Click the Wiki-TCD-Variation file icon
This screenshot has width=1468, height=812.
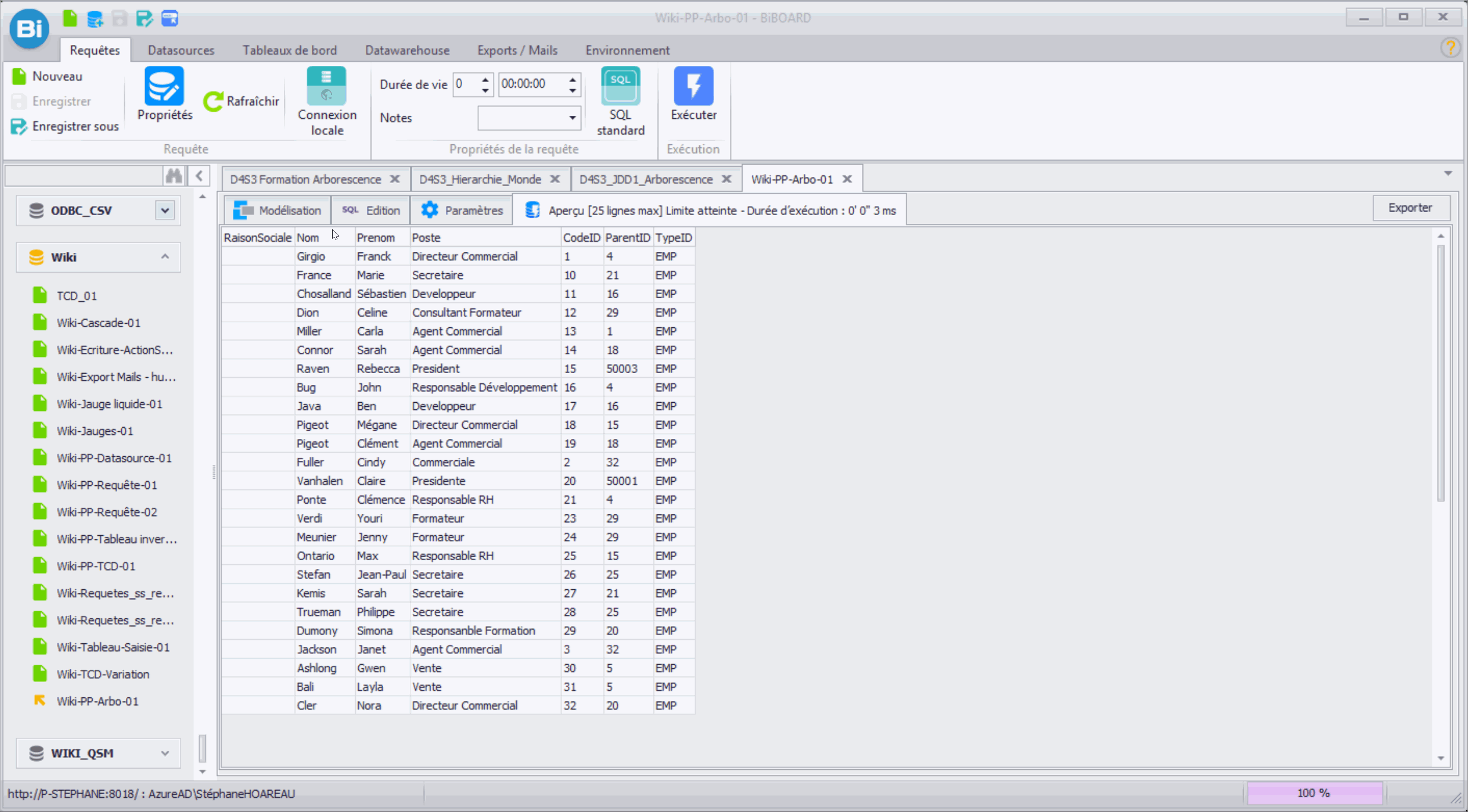pyautogui.click(x=40, y=674)
